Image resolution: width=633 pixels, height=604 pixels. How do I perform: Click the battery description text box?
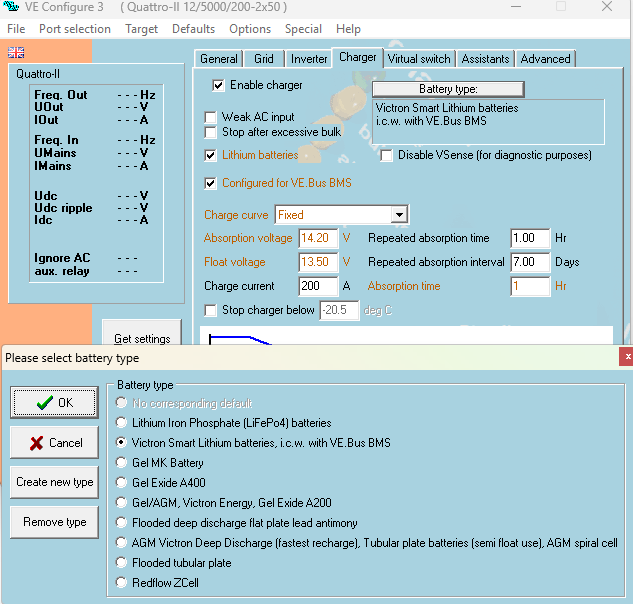click(x=488, y=122)
